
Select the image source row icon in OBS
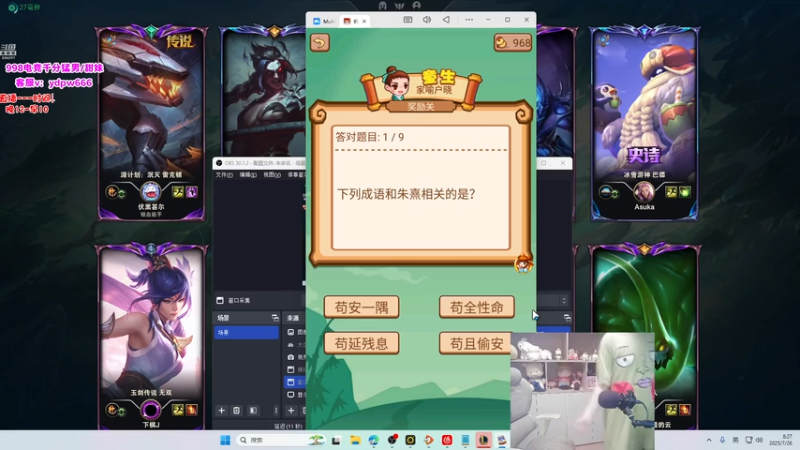point(291,332)
